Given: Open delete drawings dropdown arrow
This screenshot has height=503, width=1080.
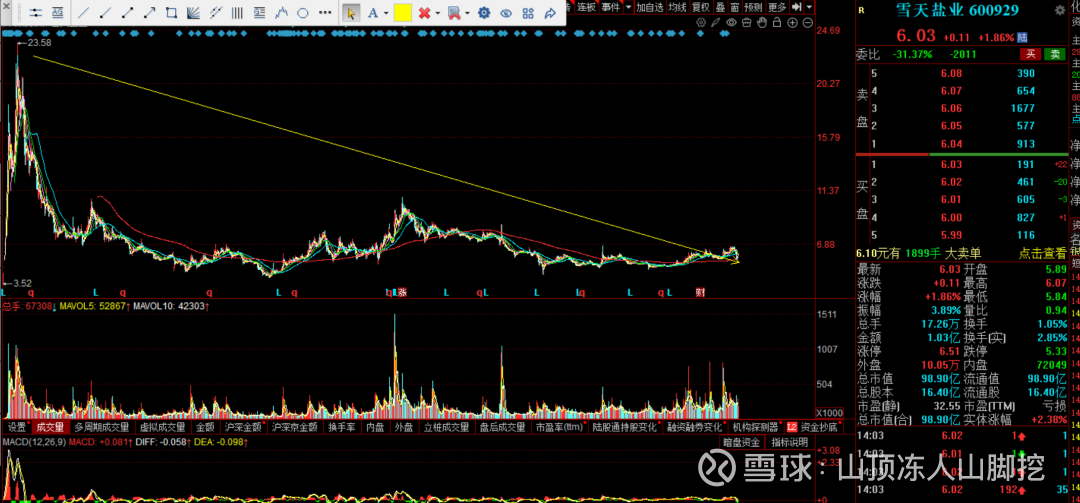Looking at the screenshot, I should tap(437, 13).
